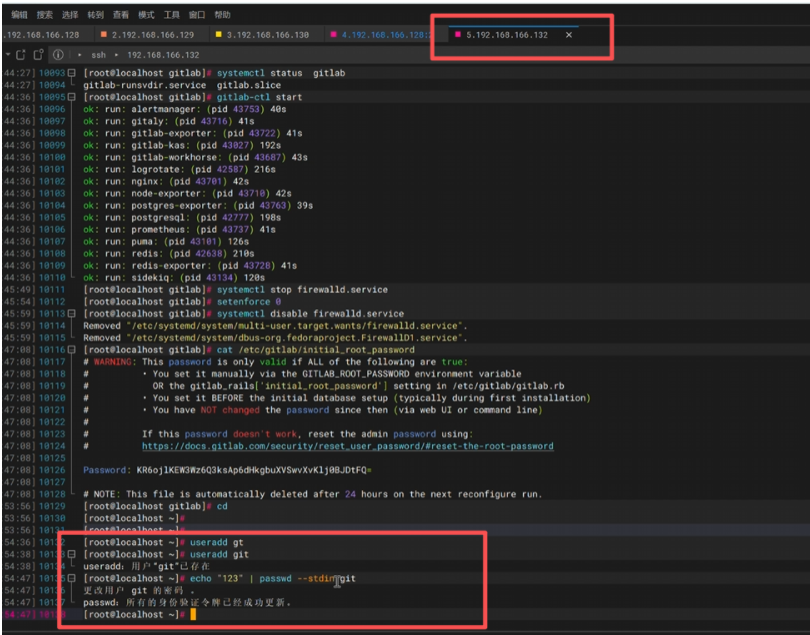Collapse fold at line 10095 gitlab-ctl start
The image size is (810, 635).
pyautogui.click(x=72, y=97)
